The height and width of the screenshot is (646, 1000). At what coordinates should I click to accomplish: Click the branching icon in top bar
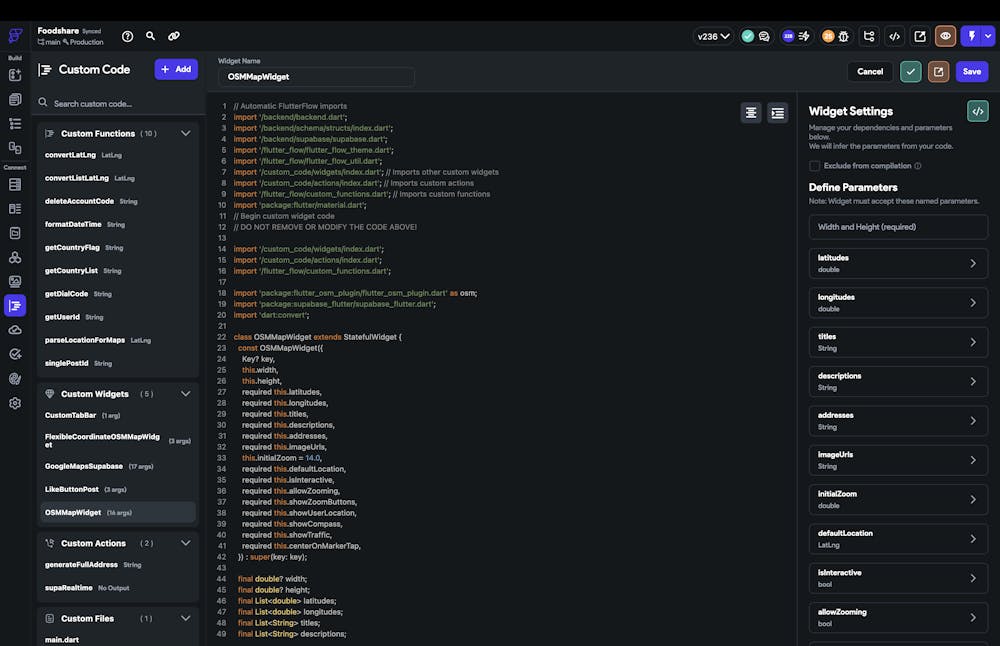pos(869,36)
